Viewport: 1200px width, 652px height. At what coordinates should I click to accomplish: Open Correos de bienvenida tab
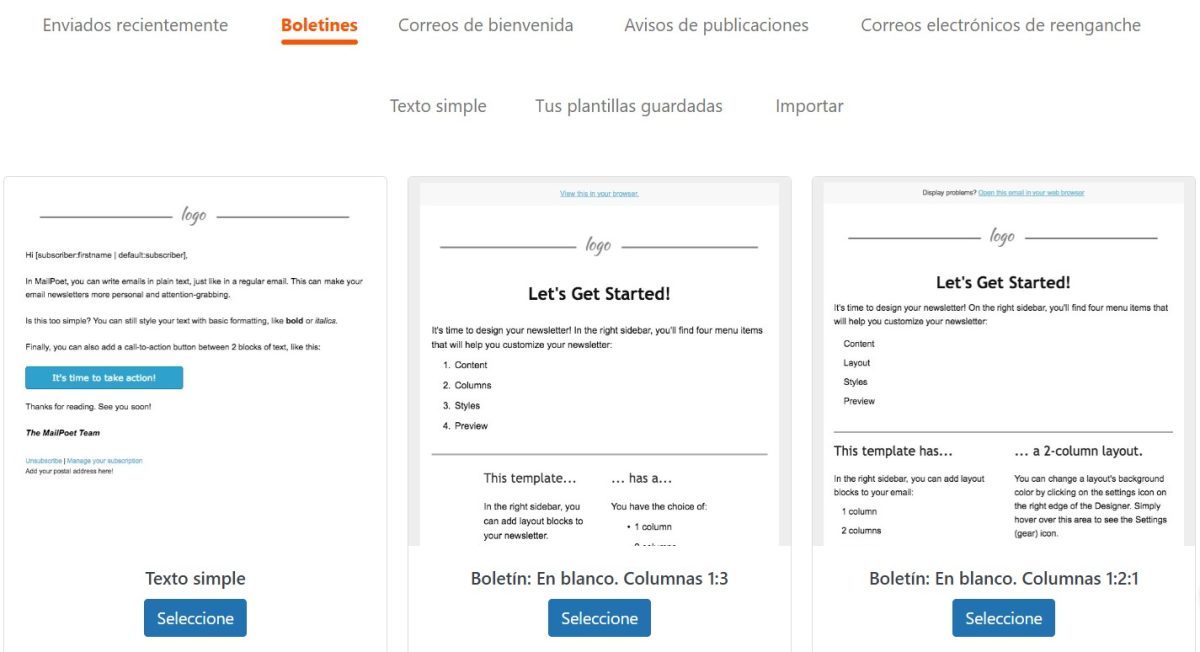point(486,25)
